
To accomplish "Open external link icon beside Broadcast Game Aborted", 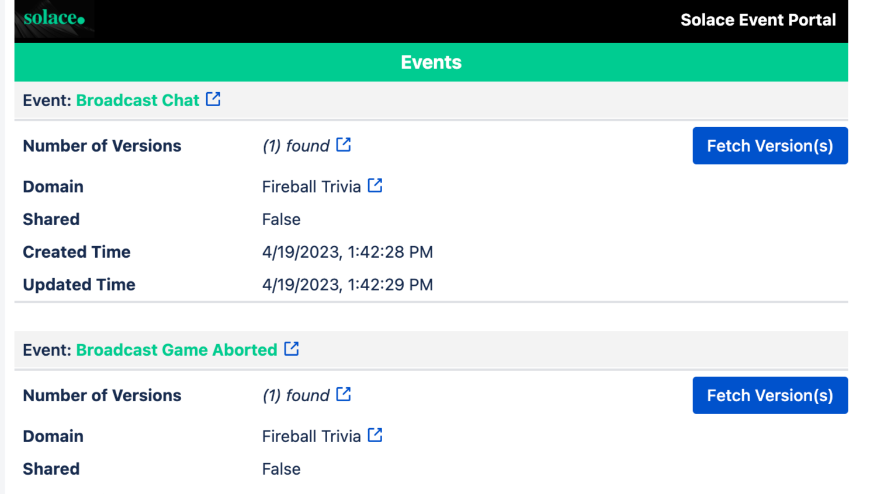I will [x=291, y=349].
